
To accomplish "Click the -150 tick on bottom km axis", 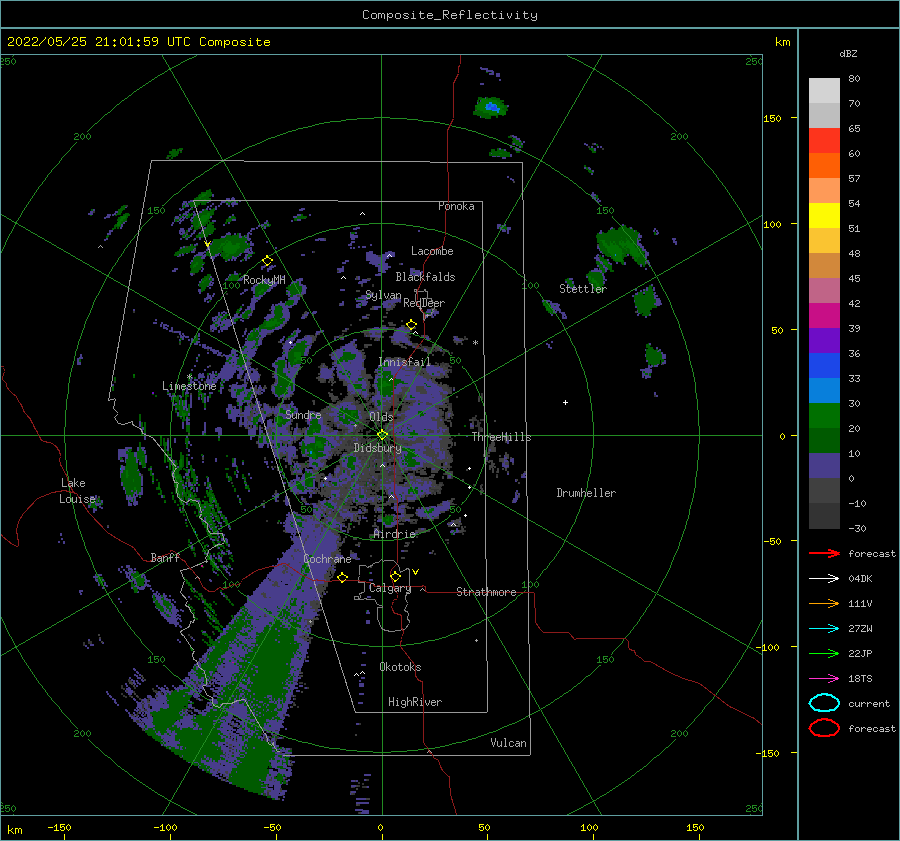I will coord(59,827).
